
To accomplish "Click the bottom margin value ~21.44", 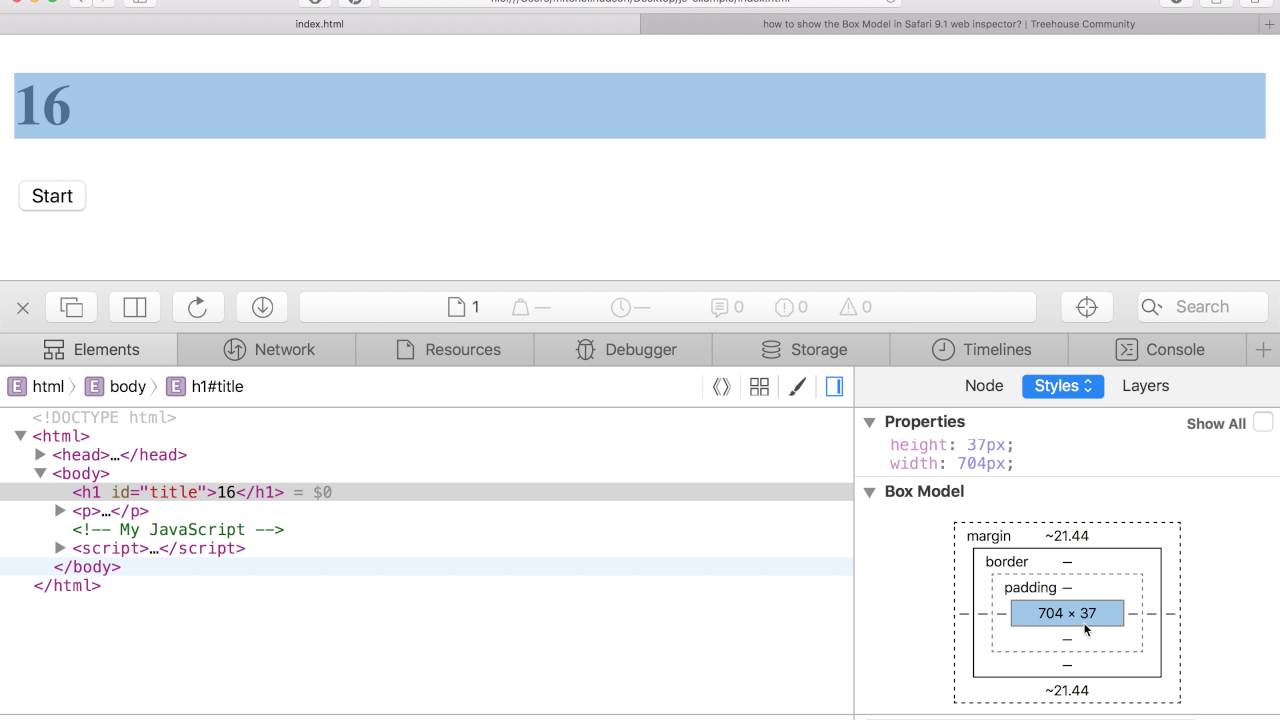I will click(1067, 690).
